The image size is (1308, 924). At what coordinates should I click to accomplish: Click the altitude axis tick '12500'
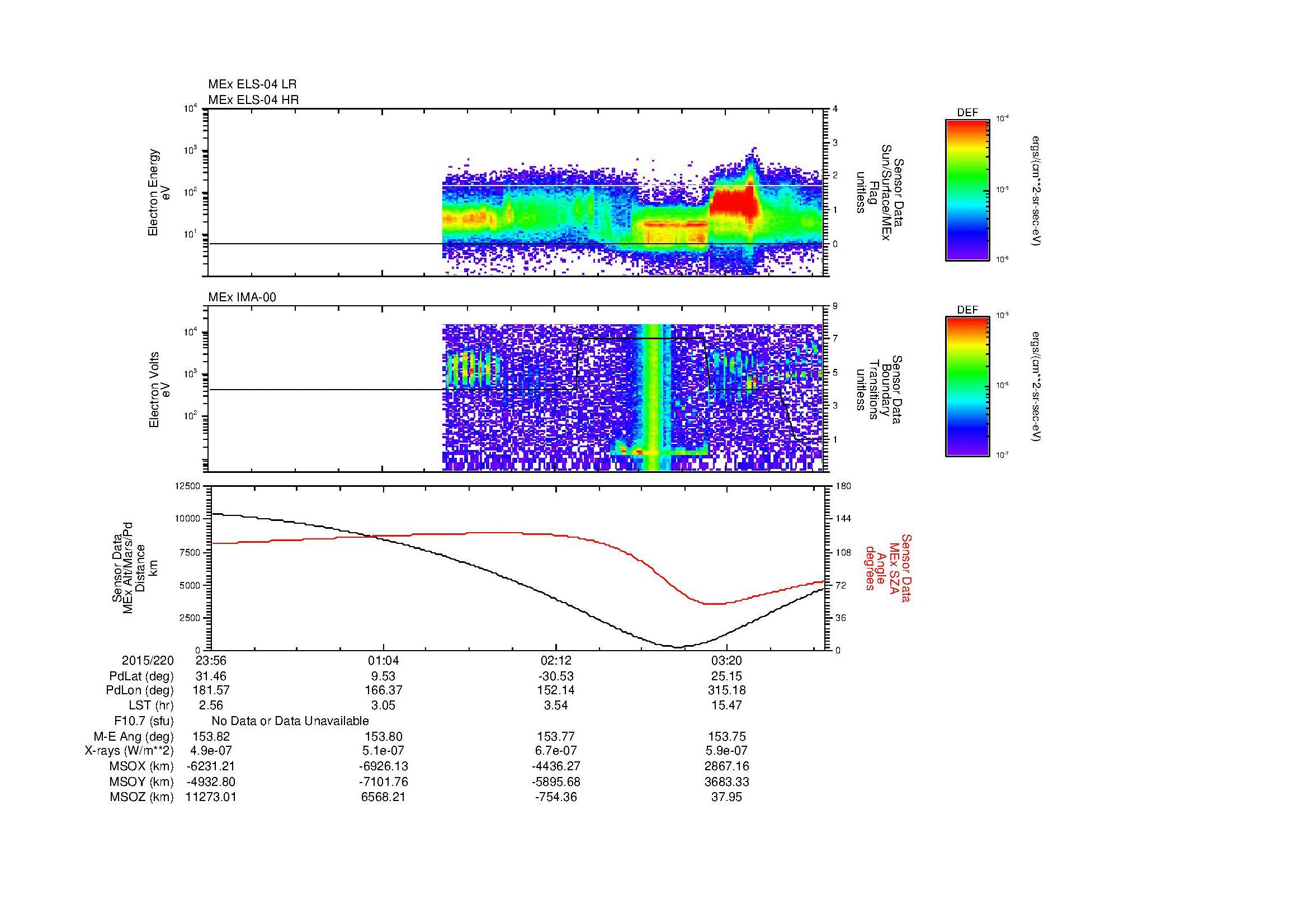click(188, 486)
